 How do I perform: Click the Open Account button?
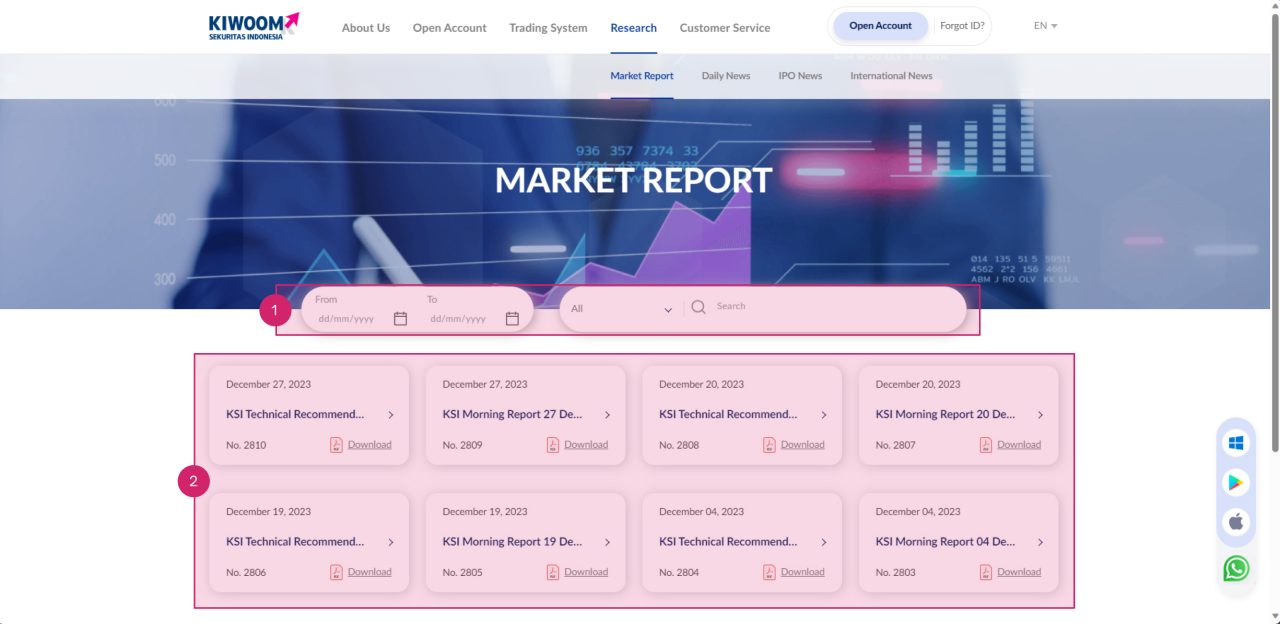click(x=880, y=26)
